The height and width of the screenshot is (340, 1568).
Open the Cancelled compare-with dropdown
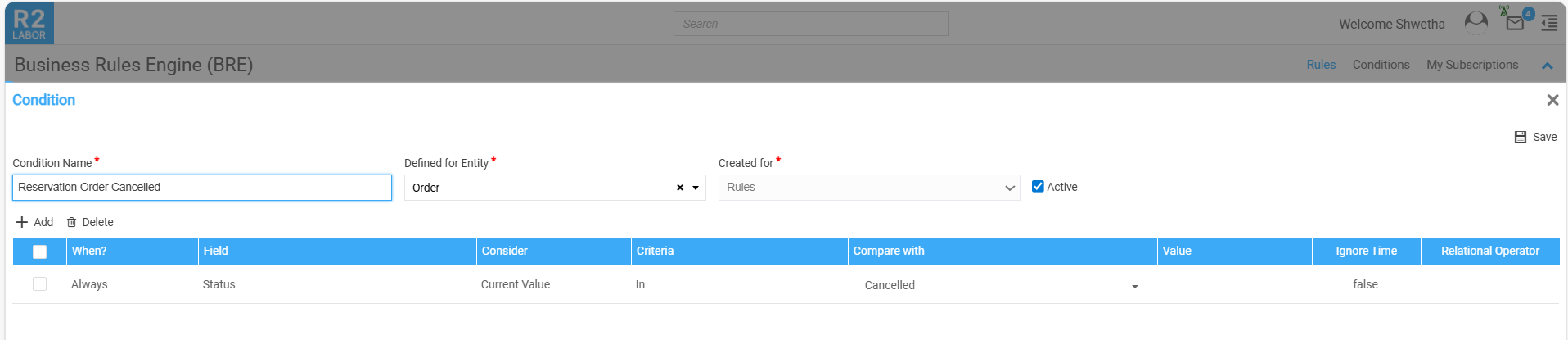click(x=1134, y=286)
